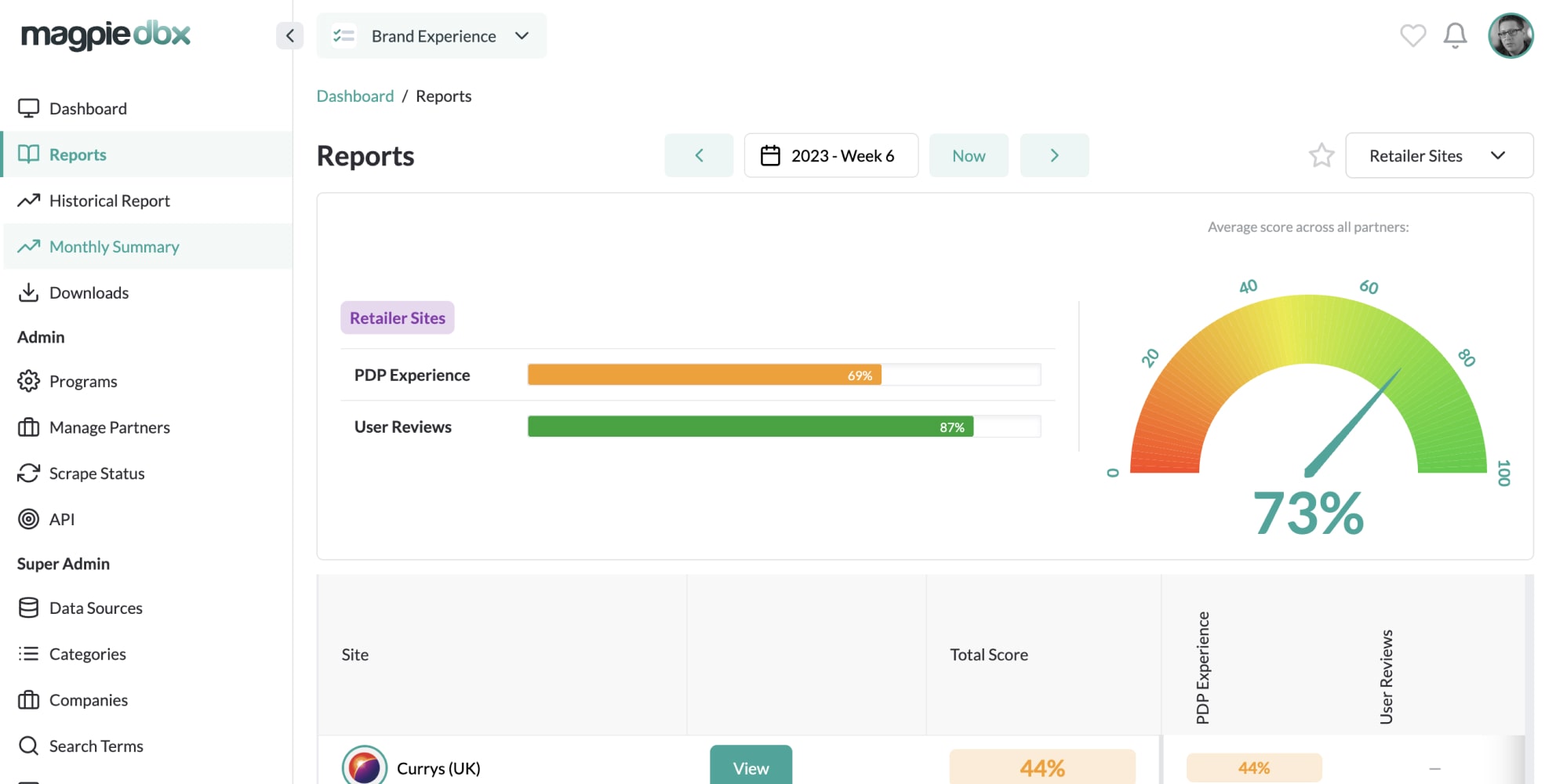
Task: Open Monthly Summary in the sidebar
Action: [147, 246]
